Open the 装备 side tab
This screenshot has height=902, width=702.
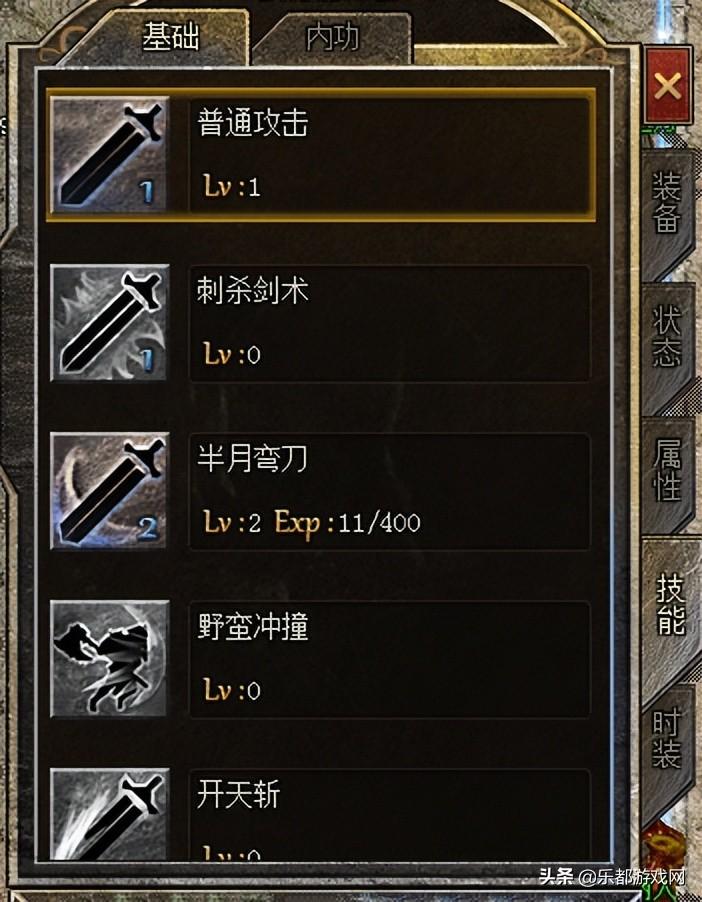pos(667,202)
